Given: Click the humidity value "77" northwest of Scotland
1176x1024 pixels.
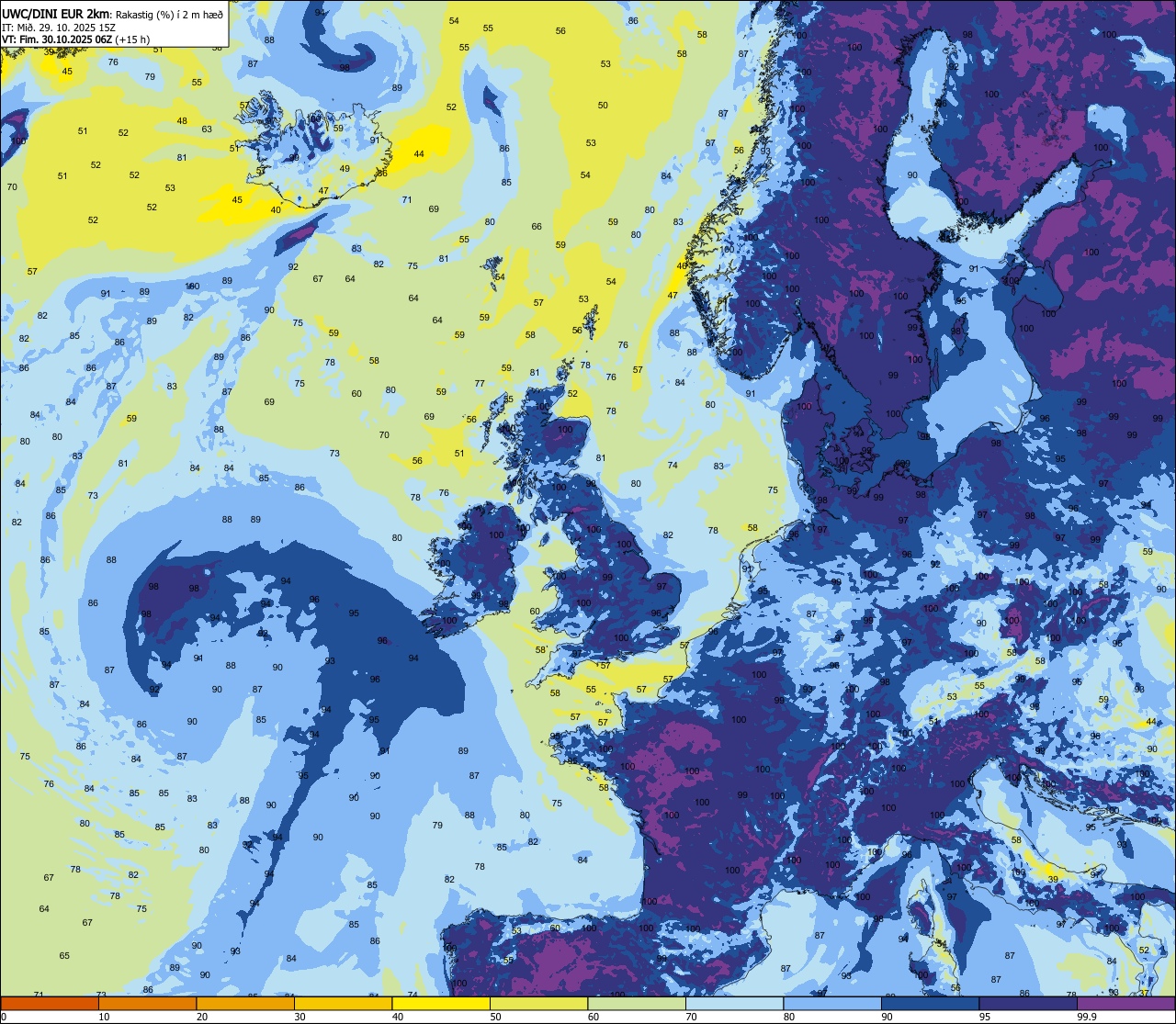Looking at the screenshot, I should point(480,384).
